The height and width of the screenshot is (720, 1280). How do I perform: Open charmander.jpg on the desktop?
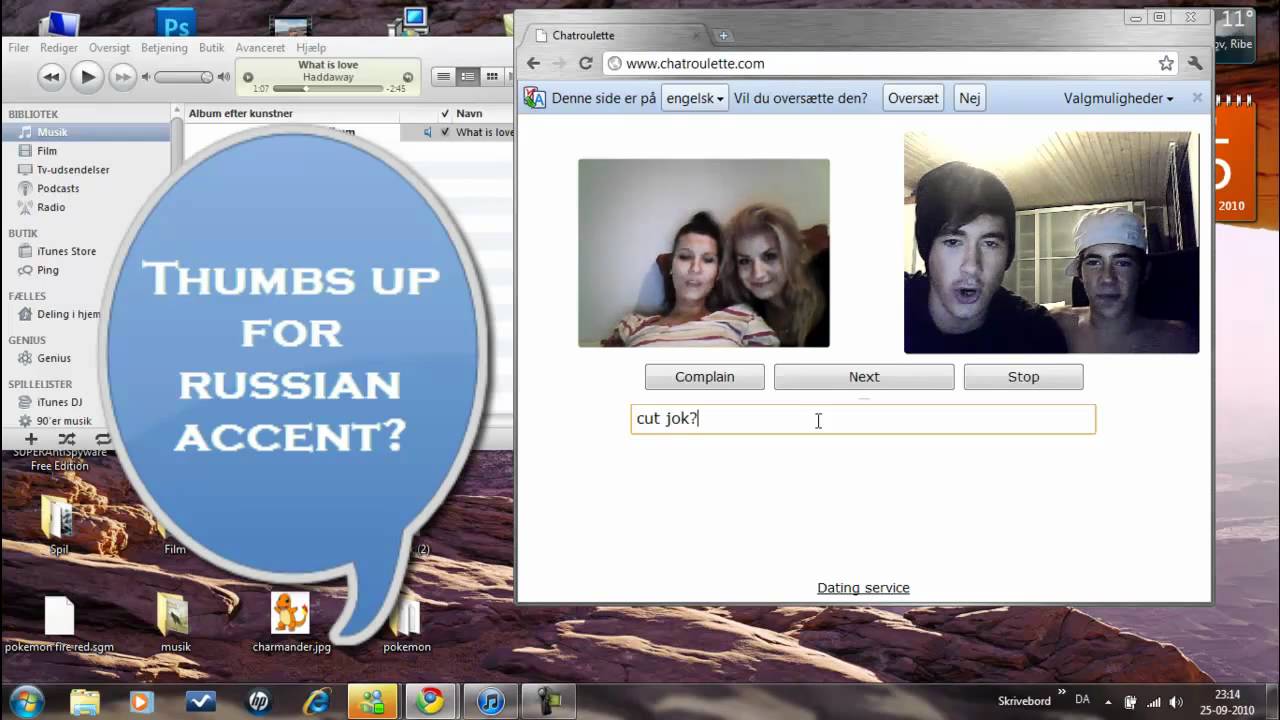pos(291,623)
